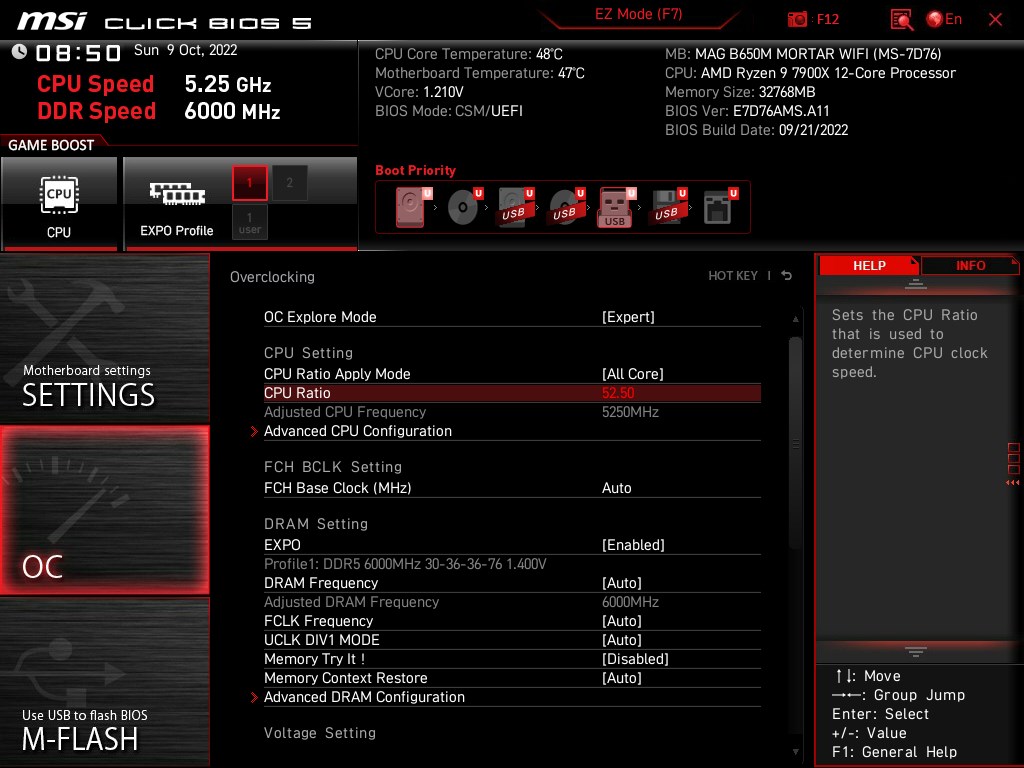Change FCLK Frequency [Auto] setting
This screenshot has height=768, width=1024.
[x=512, y=620]
